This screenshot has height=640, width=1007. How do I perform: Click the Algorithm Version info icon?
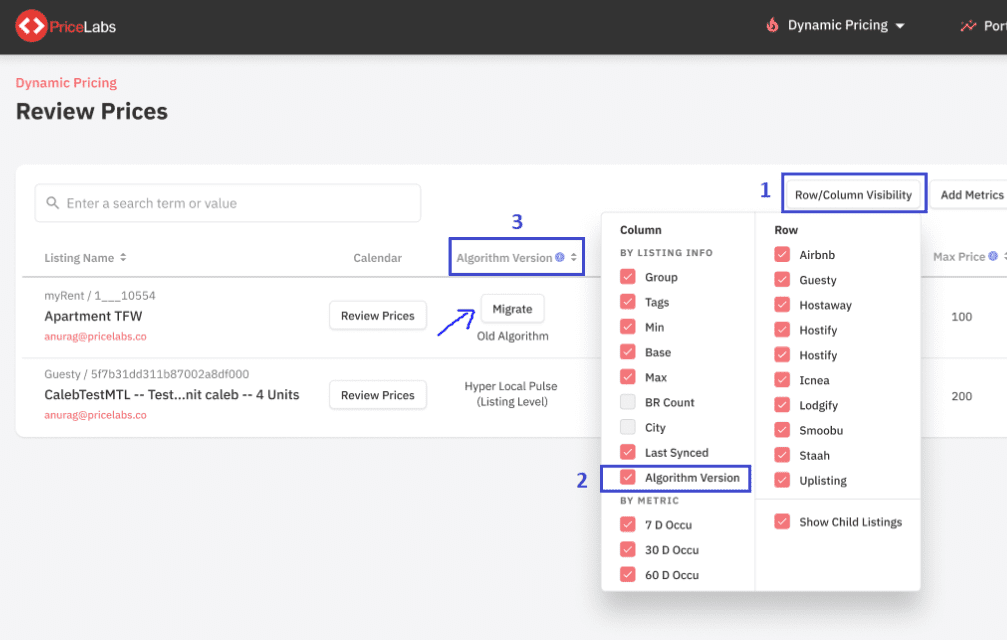[x=560, y=258]
